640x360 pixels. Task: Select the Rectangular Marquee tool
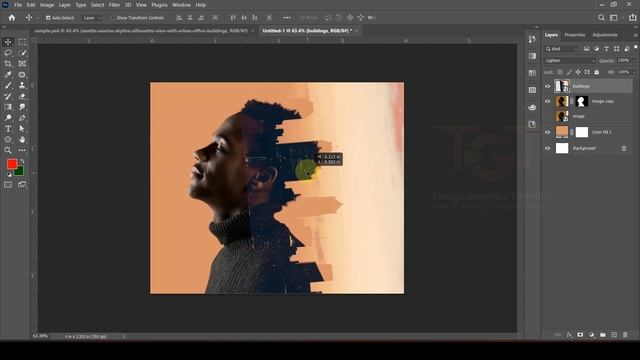coord(22,42)
